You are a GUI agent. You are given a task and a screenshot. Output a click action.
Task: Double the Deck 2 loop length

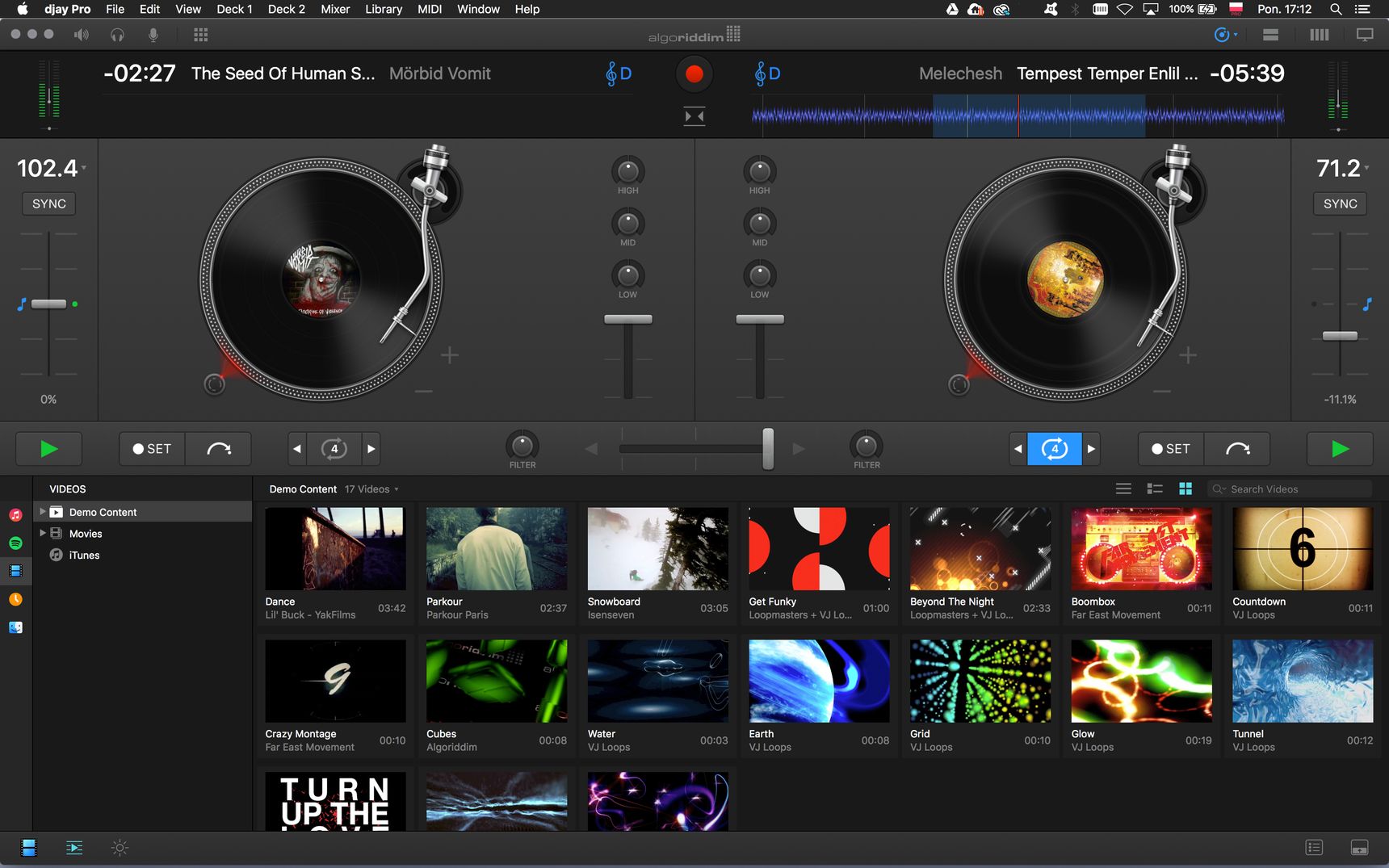(1091, 448)
